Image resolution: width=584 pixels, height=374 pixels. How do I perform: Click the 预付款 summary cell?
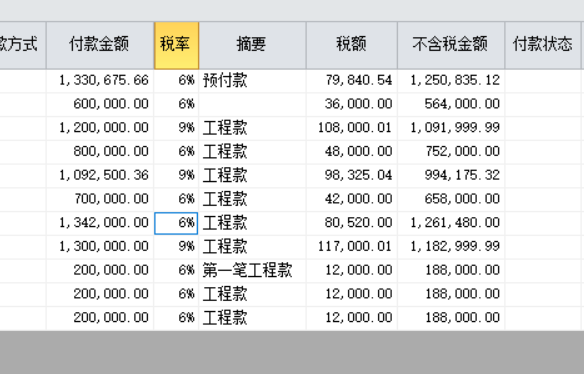253,80
